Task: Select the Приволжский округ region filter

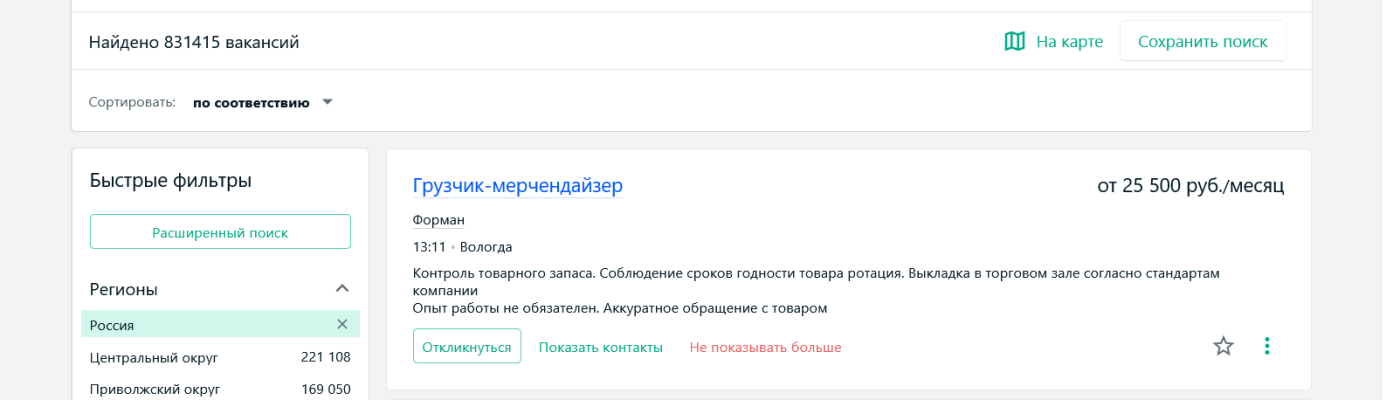Action: (155, 389)
